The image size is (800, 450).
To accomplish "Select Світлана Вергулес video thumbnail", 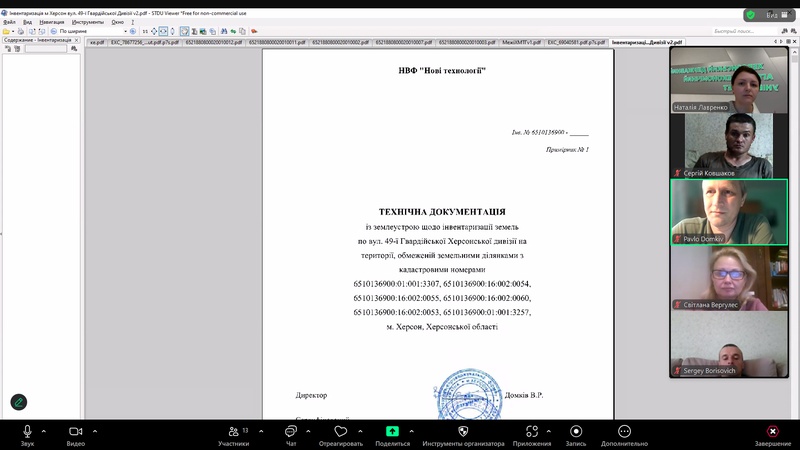I will 729,278.
